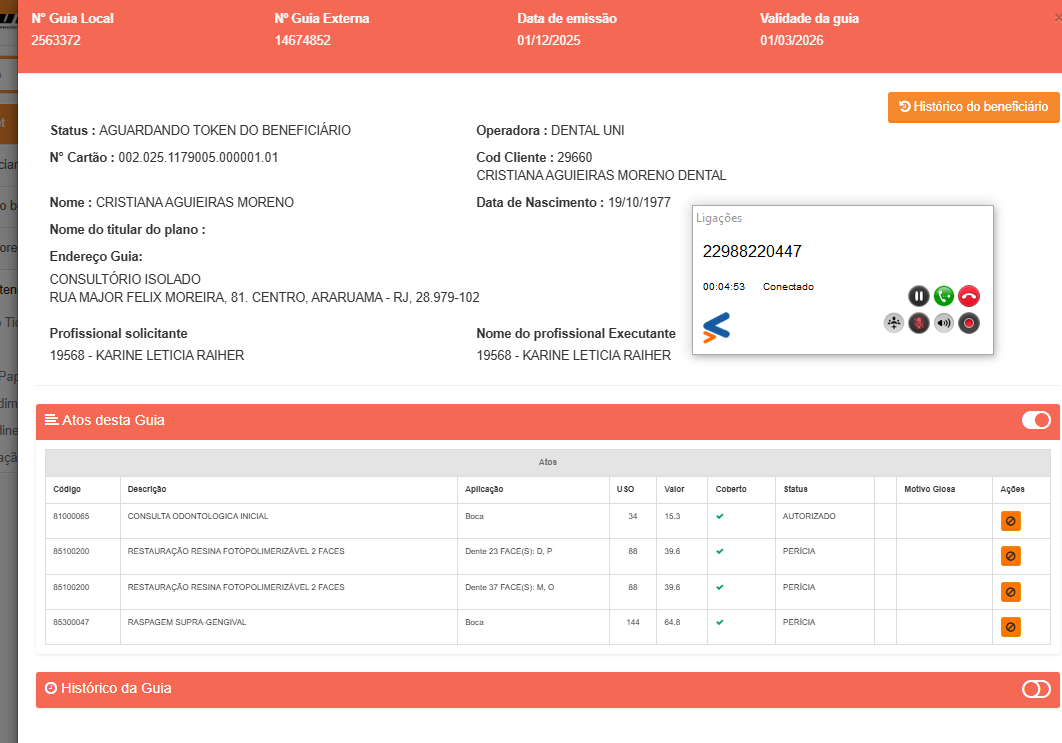Click the speaker volume icon

point(944,323)
